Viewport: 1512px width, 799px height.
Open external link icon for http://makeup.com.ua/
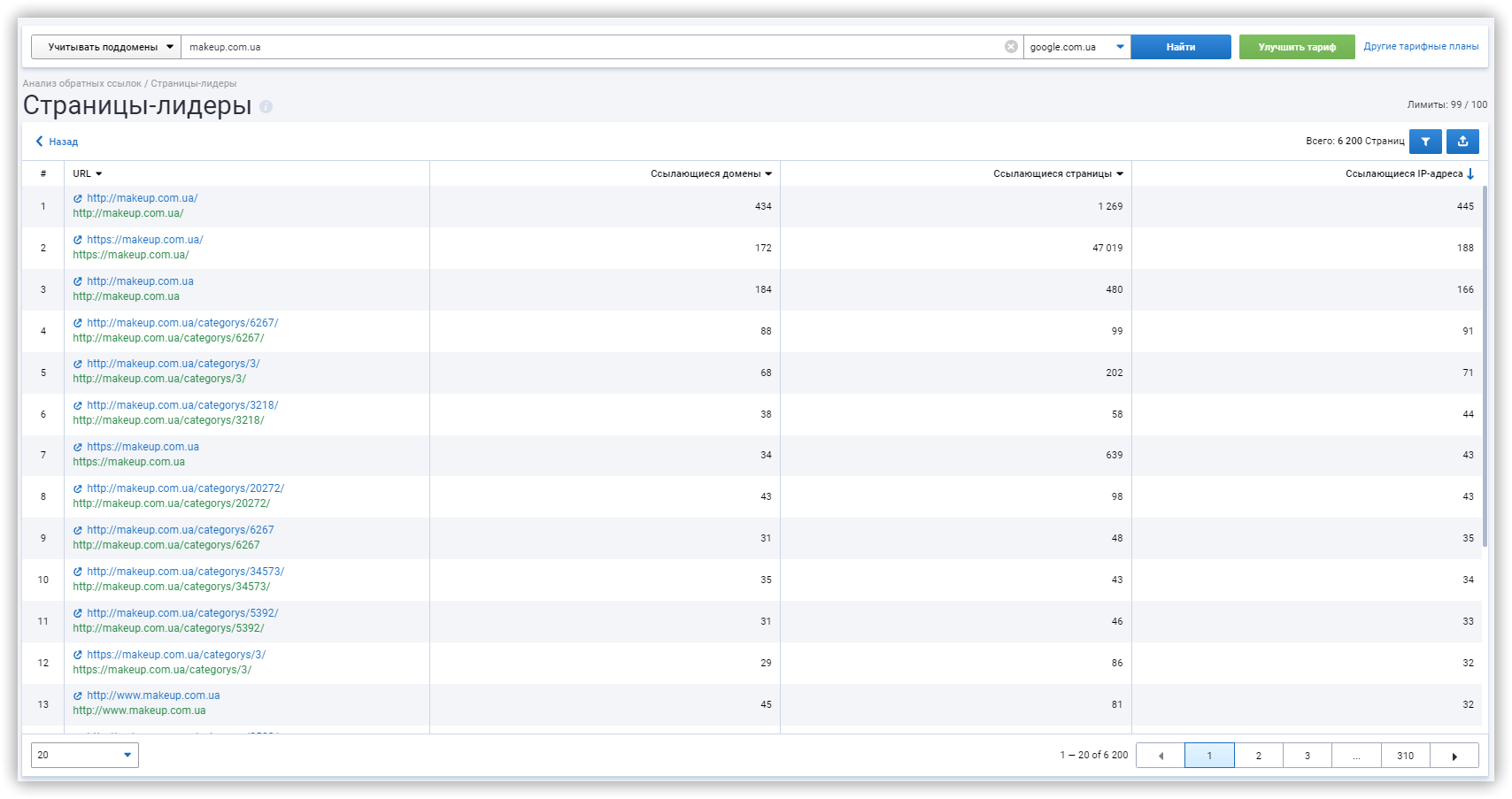pyautogui.click(x=78, y=199)
